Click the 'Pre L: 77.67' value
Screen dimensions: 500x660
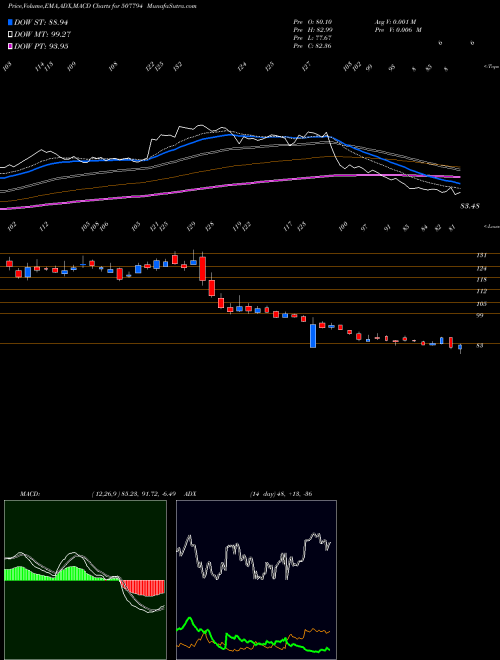click(312, 38)
